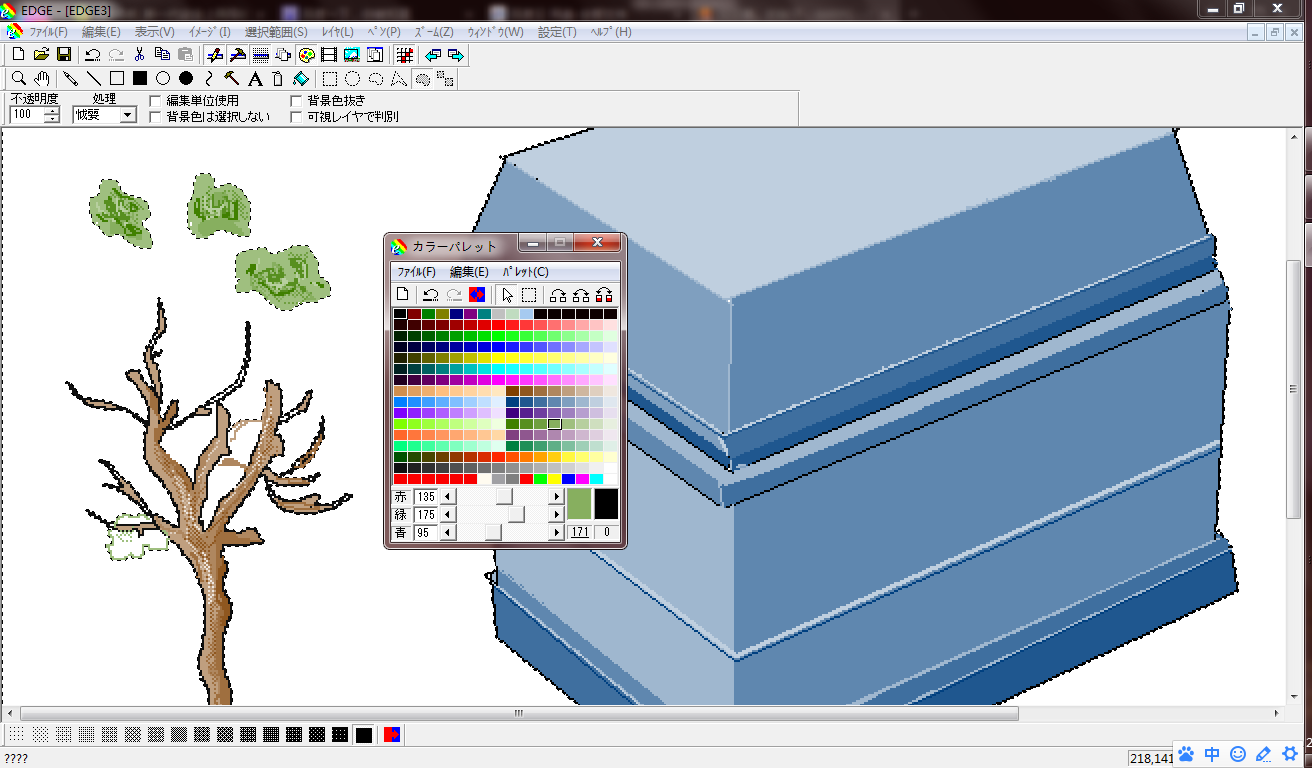This screenshot has height=768, width=1312.
Task: Enable the 編集単位使用 checkbox
Action: click(x=155, y=100)
